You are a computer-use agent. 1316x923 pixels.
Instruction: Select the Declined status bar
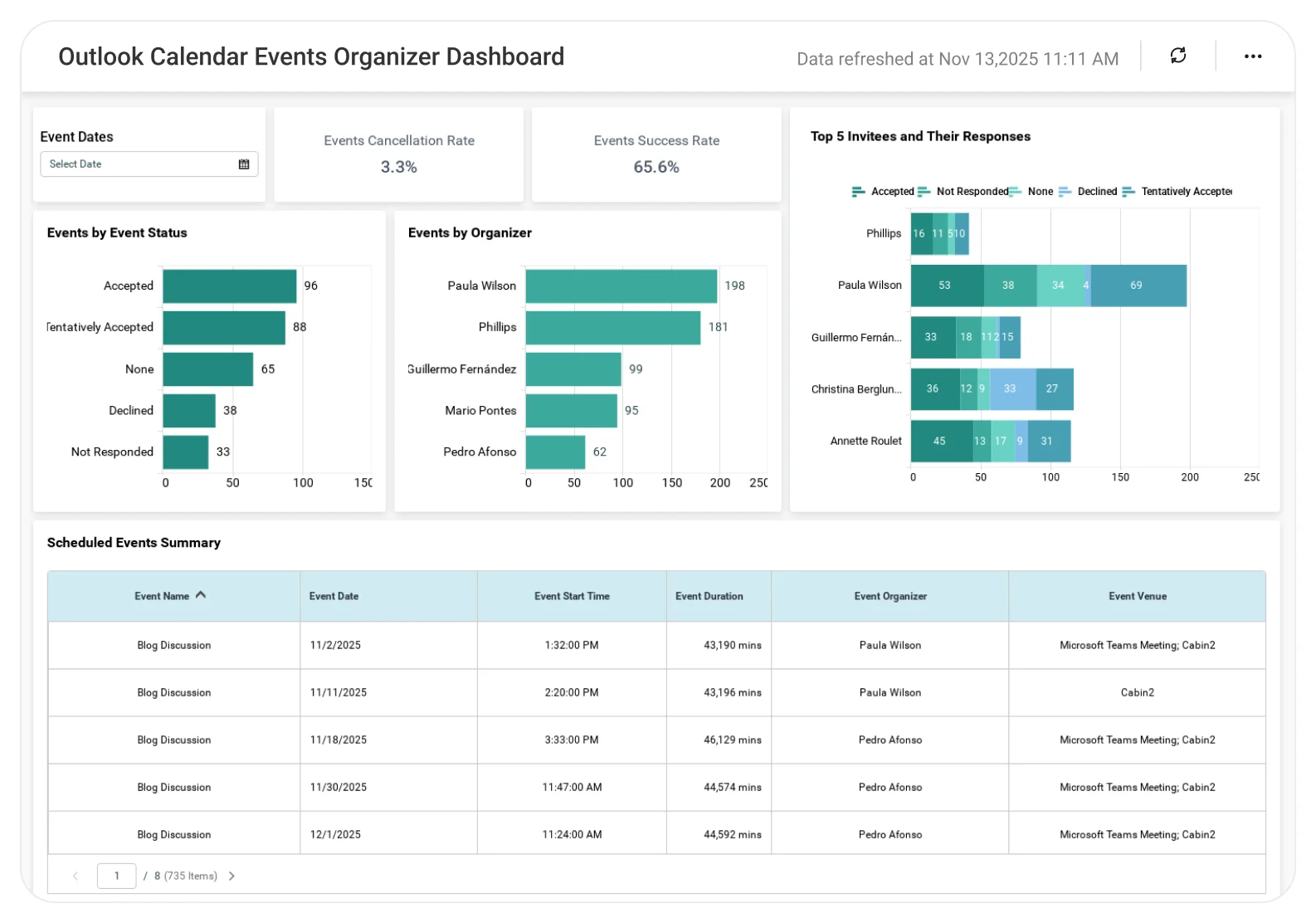click(x=189, y=411)
